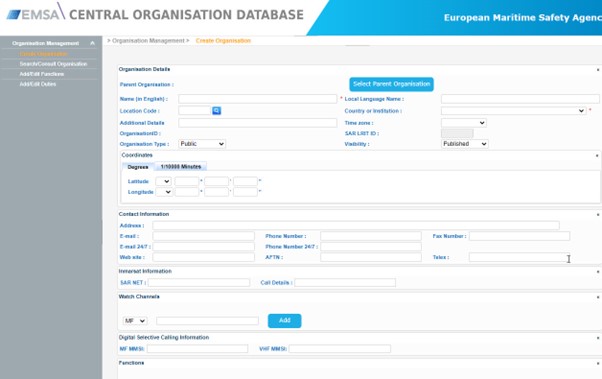
Task: Focus the SAR NET field
Action: [x=199, y=283]
